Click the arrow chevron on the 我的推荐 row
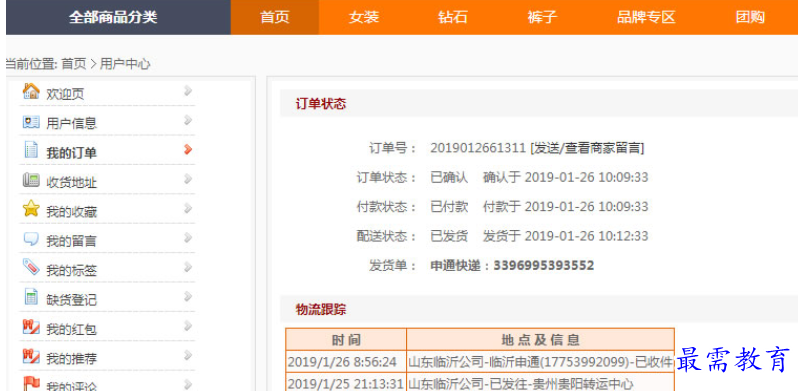 (x=188, y=355)
